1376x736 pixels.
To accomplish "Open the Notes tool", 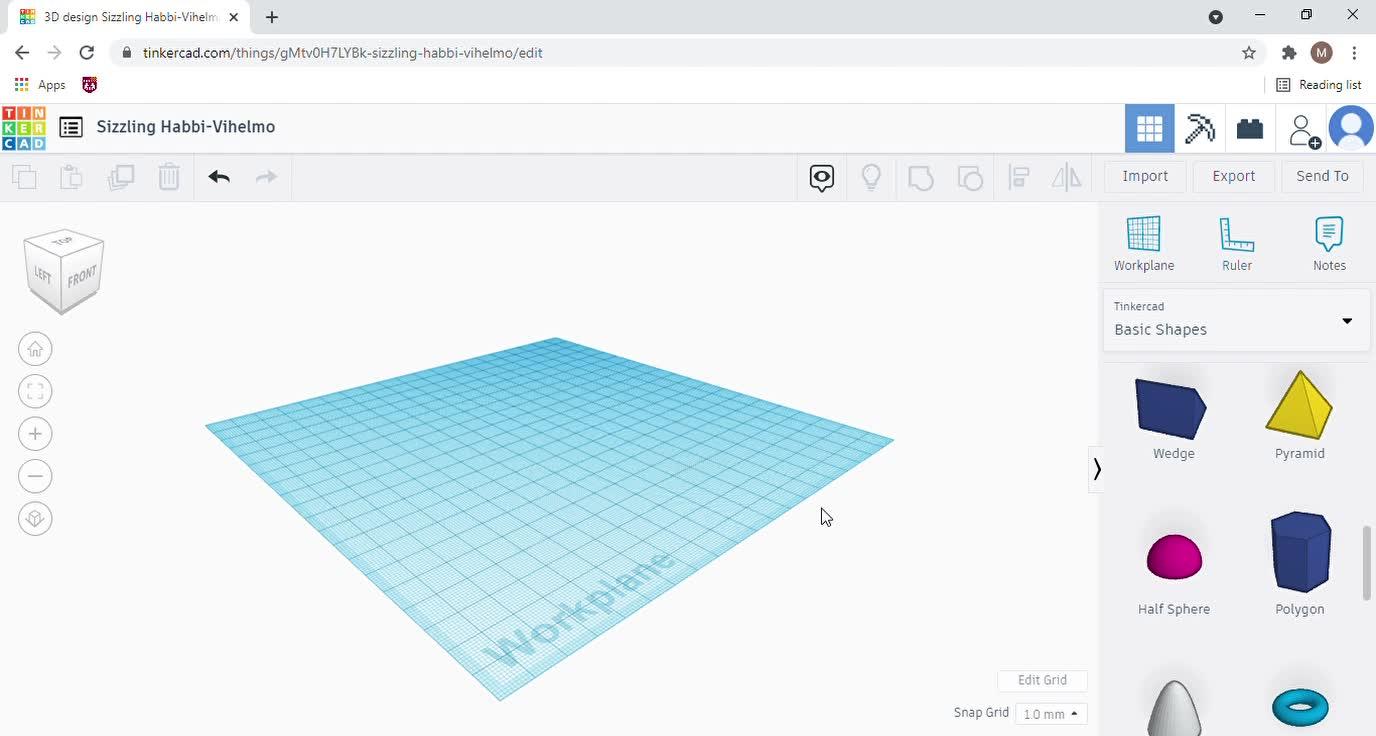I will coord(1329,244).
